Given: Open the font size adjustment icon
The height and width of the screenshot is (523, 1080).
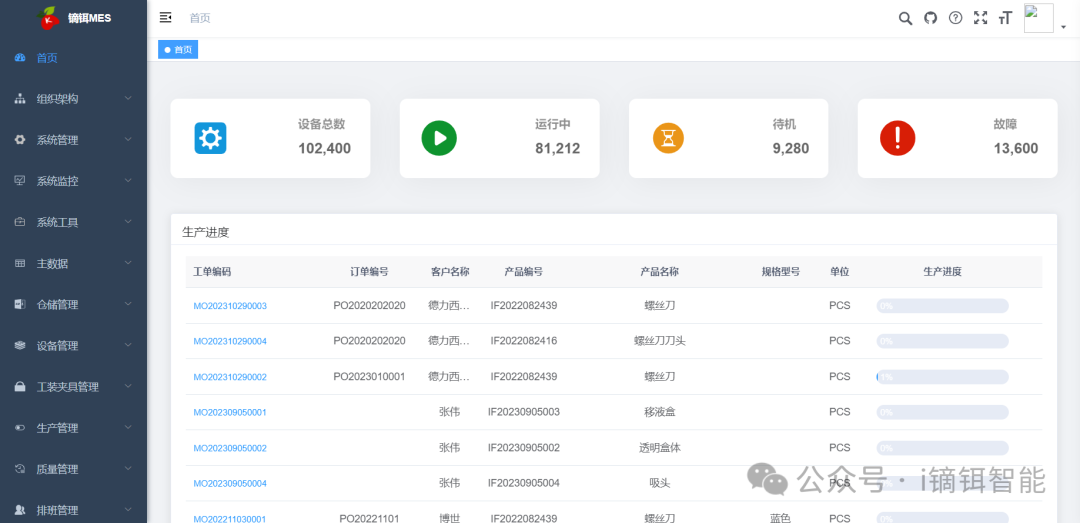Looking at the screenshot, I should pos(1005,18).
